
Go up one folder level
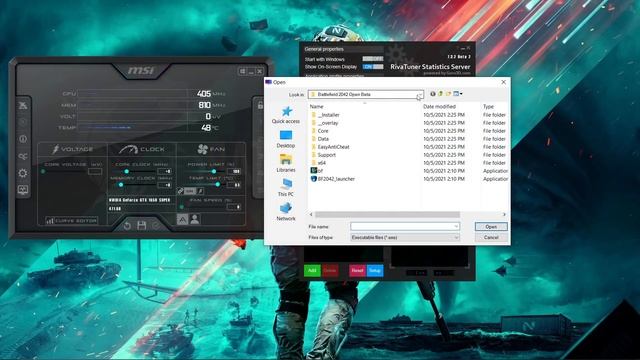point(440,94)
